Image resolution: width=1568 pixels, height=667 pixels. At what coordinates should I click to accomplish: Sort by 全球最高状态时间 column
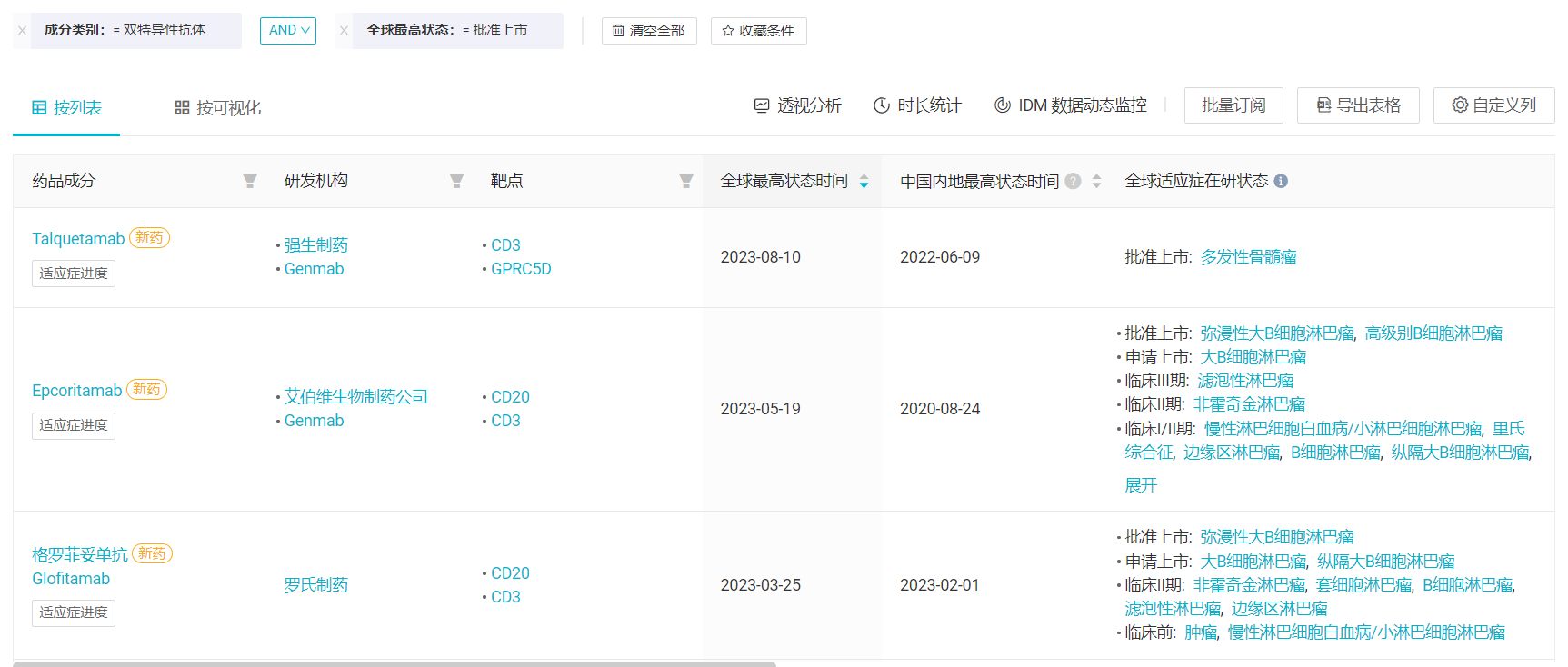click(x=864, y=181)
